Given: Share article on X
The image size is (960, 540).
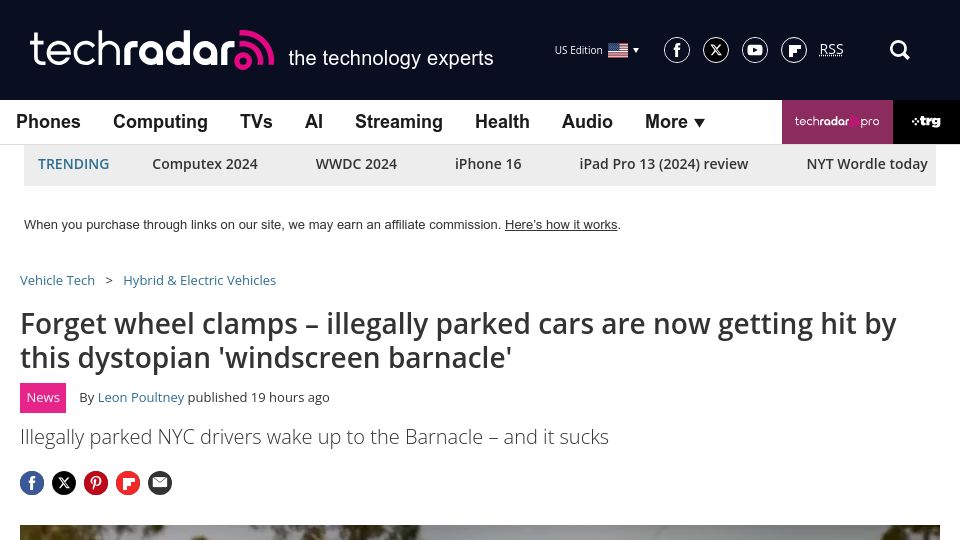Looking at the screenshot, I should [x=64, y=483].
